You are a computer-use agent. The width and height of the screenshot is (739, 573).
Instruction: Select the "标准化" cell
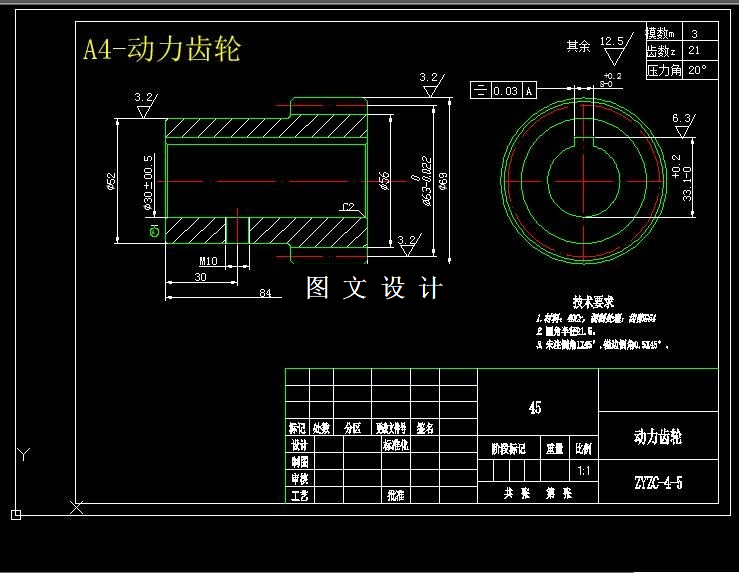click(x=395, y=445)
